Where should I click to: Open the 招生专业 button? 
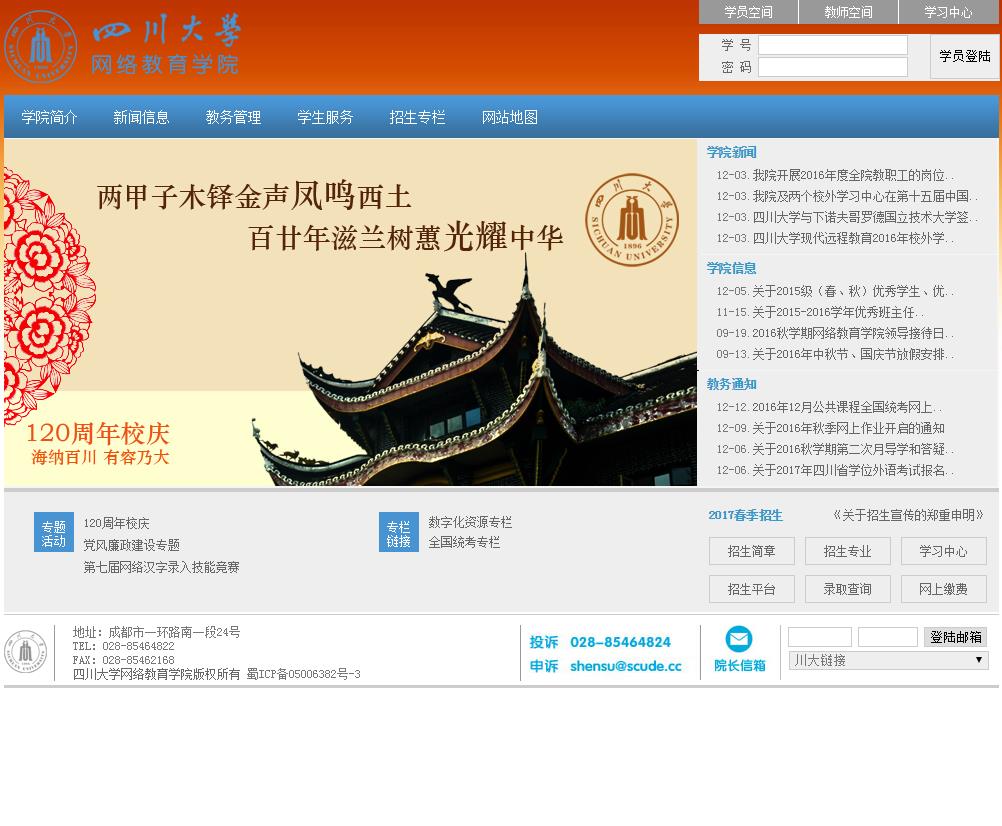[x=847, y=551]
